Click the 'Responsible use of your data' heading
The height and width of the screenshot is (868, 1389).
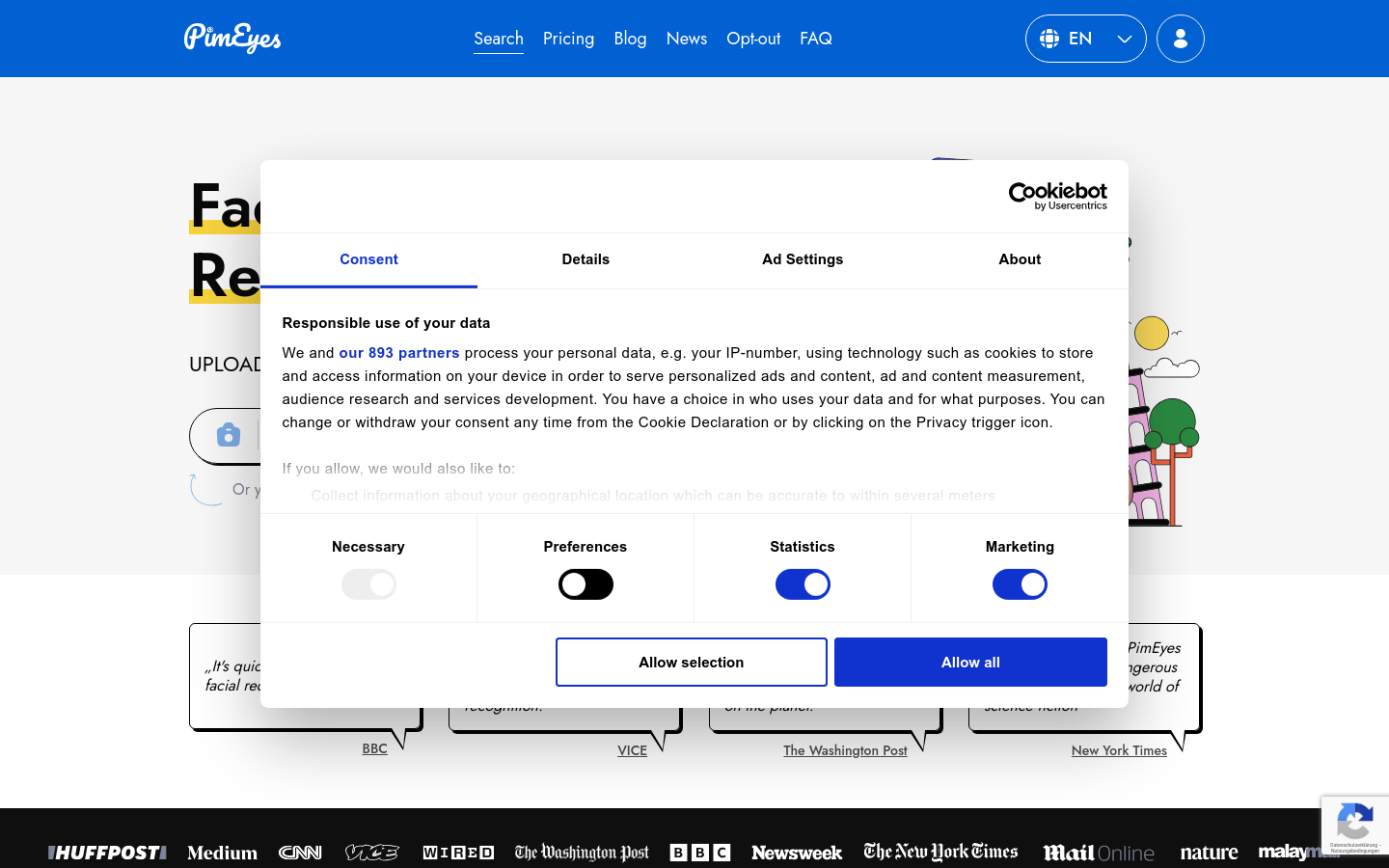pos(386,323)
